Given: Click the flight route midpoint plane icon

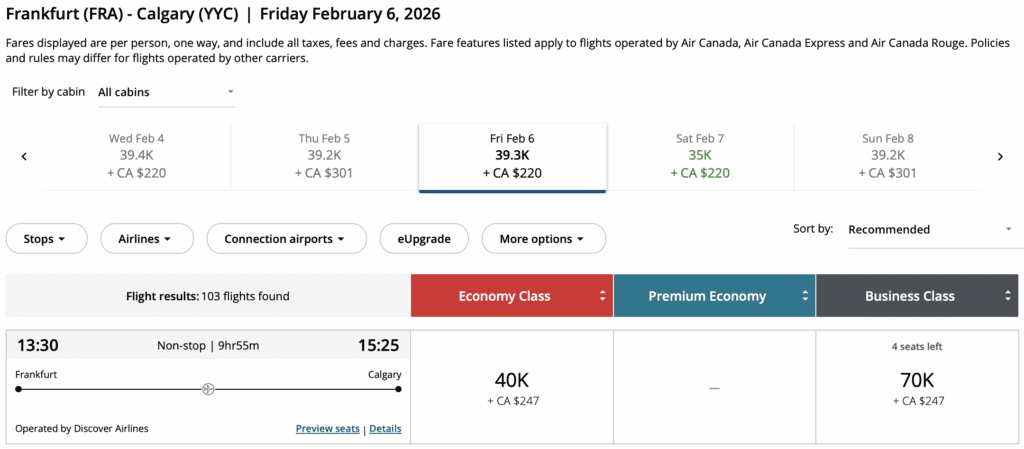Looking at the screenshot, I should coord(208,389).
